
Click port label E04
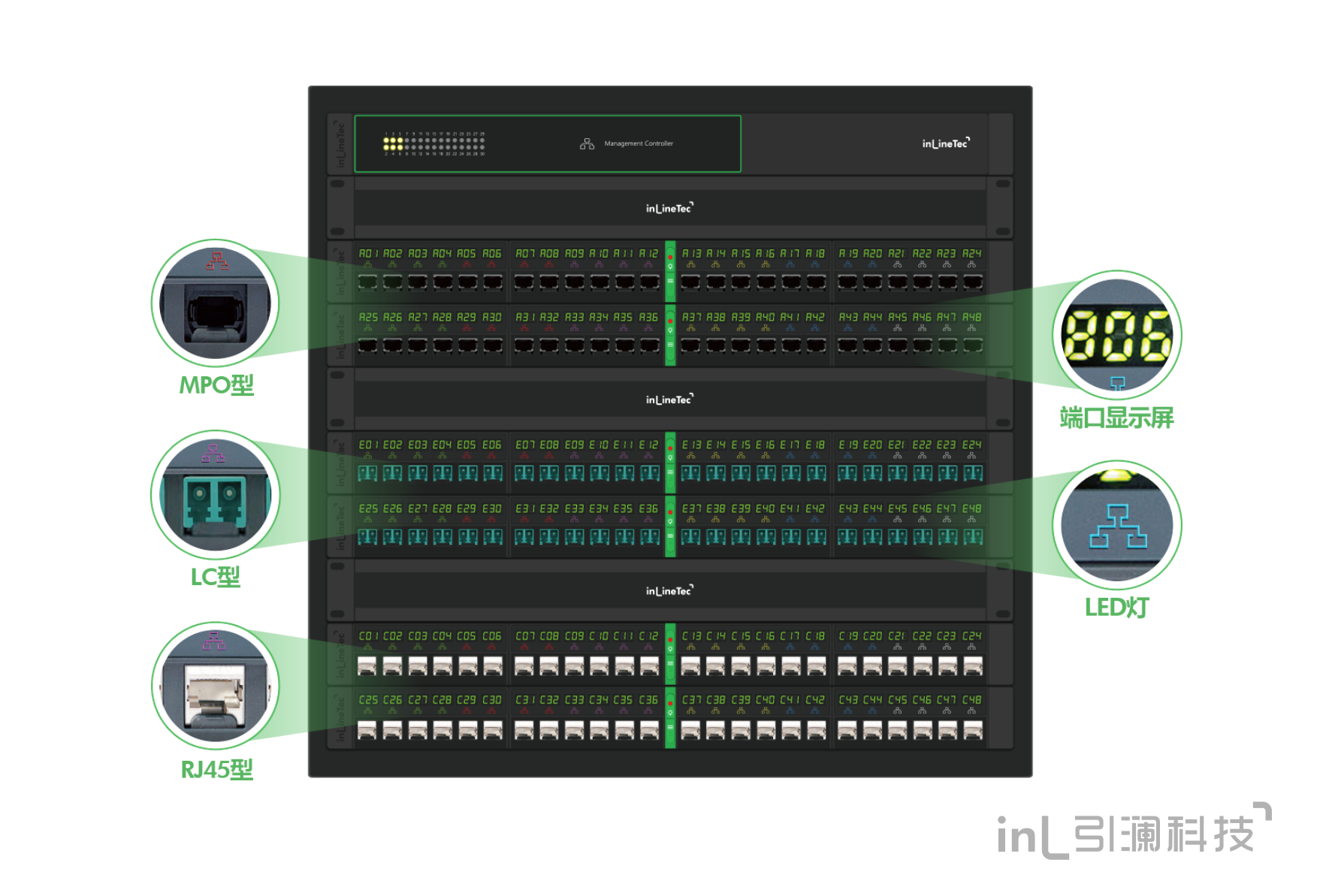(442, 445)
